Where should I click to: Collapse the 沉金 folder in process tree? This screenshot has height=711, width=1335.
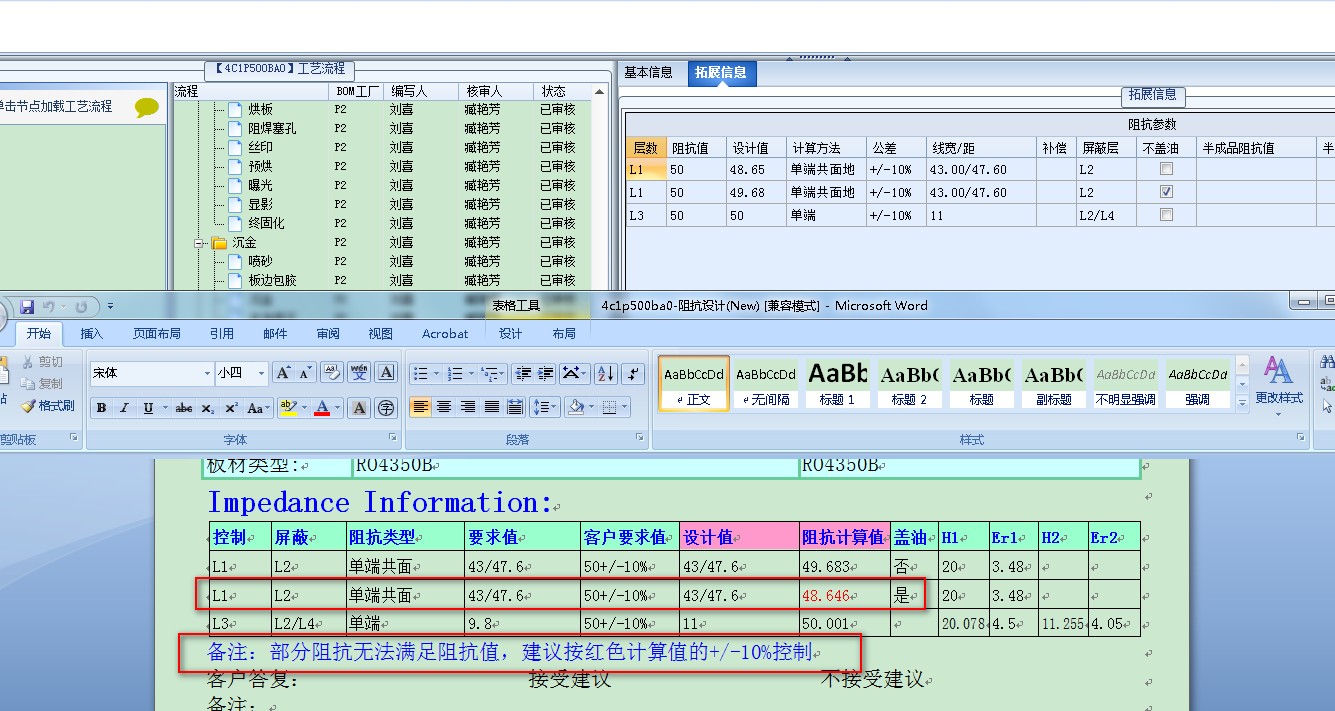200,243
